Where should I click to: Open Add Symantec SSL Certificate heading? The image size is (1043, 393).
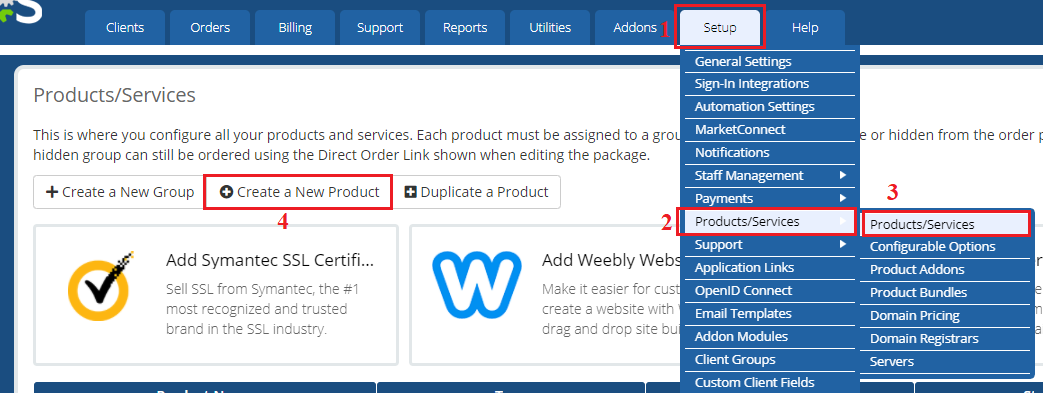tap(270, 259)
